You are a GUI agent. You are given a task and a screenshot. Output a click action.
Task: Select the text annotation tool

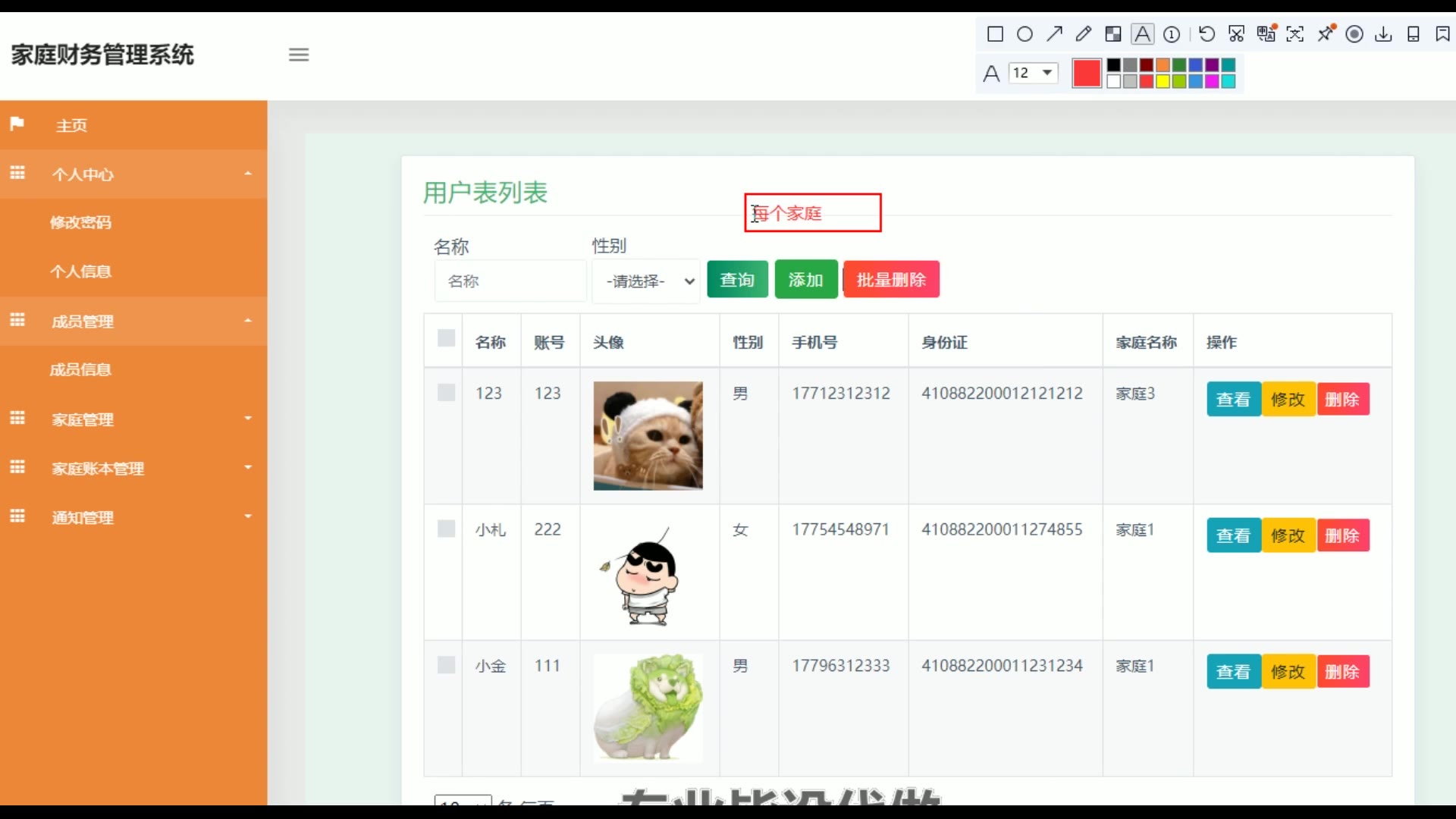pyautogui.click(x=1142, y=34)
